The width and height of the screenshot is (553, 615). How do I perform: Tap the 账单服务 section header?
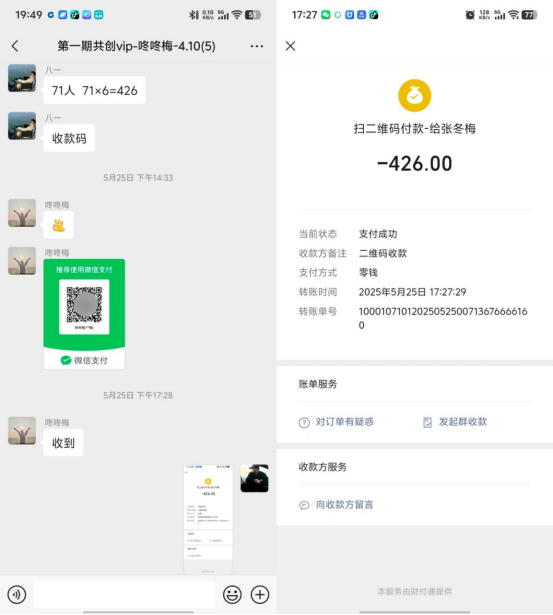pos(318,384)
